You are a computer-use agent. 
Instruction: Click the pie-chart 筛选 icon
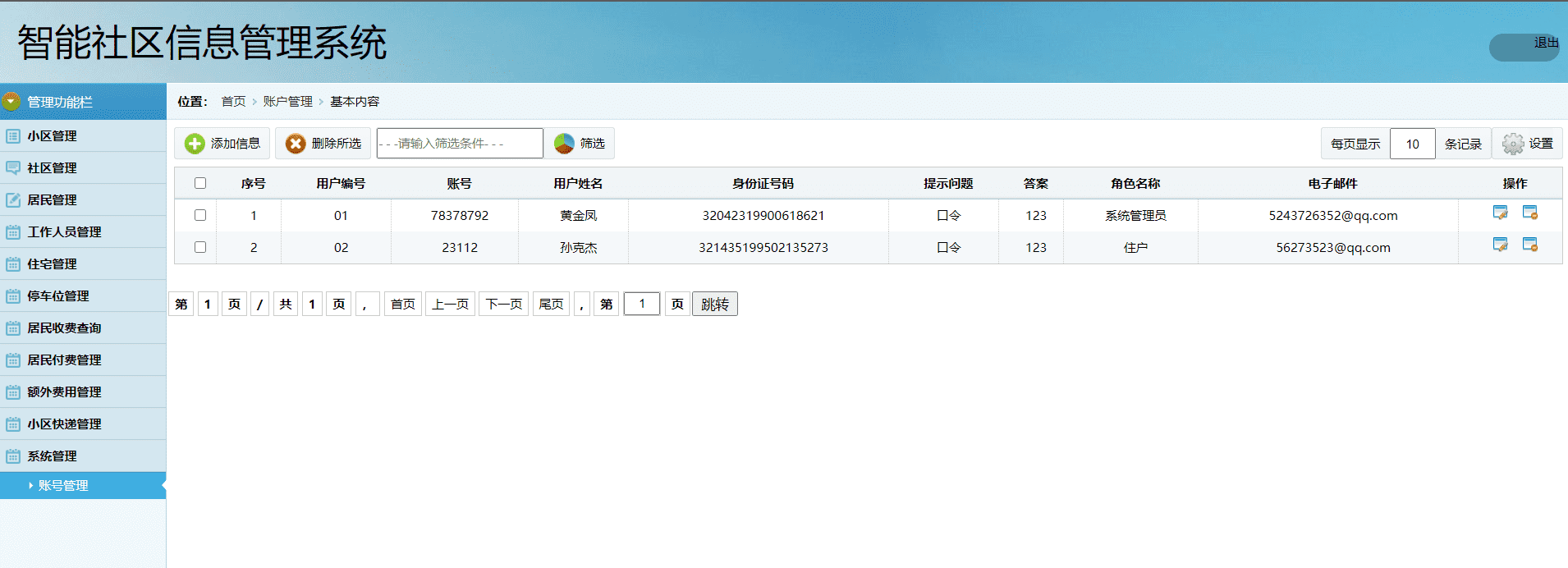coord(564,144)
